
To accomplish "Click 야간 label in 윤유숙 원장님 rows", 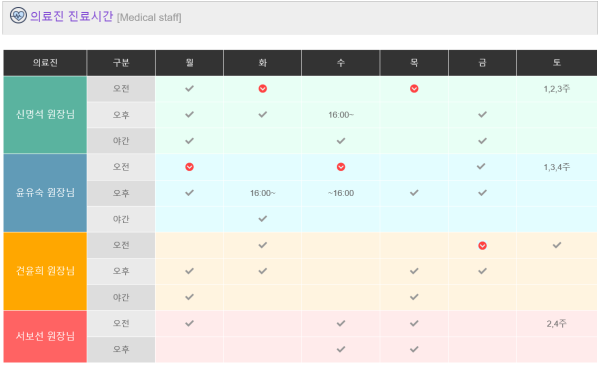I will [x=121, y=219].
